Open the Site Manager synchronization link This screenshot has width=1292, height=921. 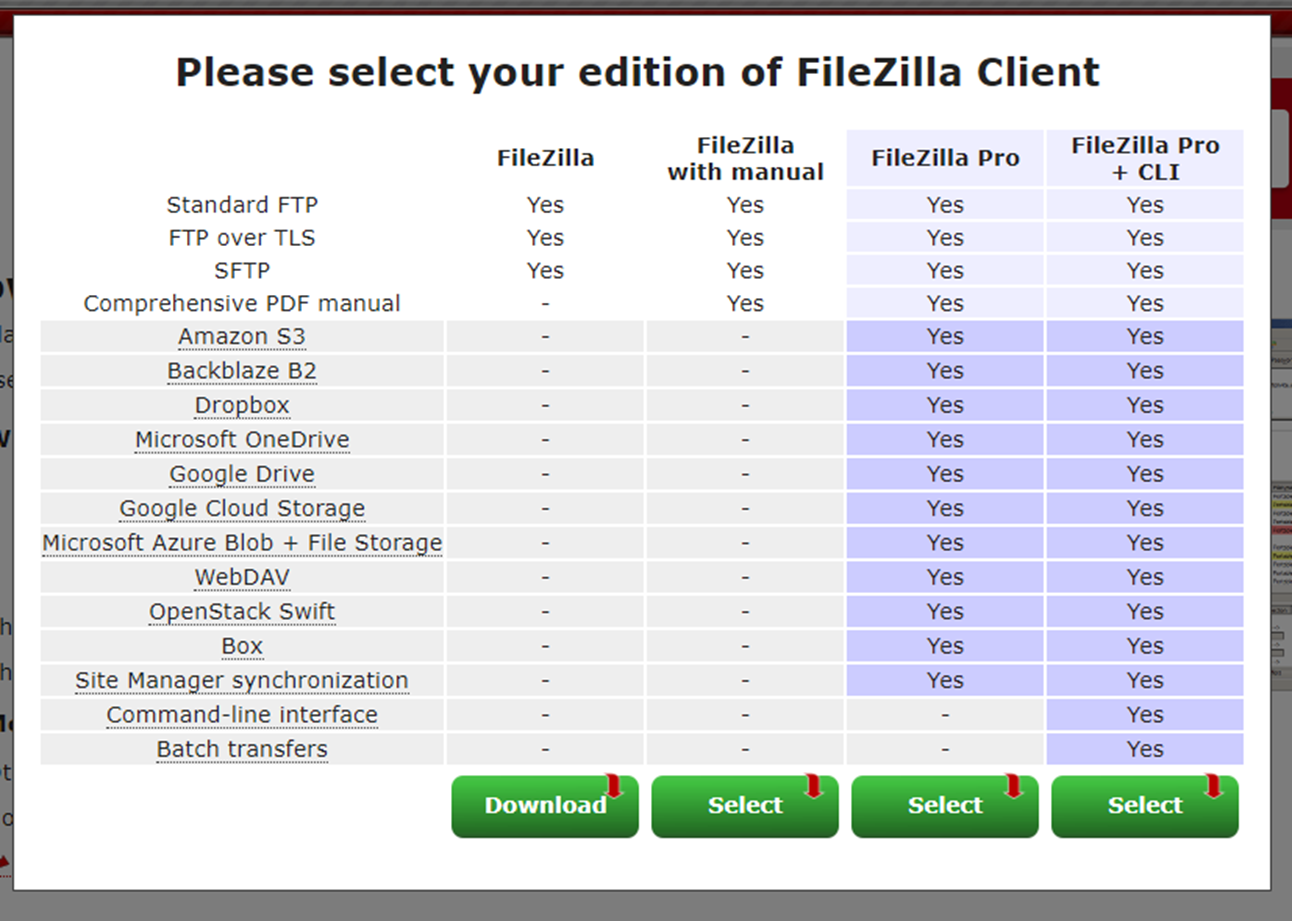tap(242, 680)
